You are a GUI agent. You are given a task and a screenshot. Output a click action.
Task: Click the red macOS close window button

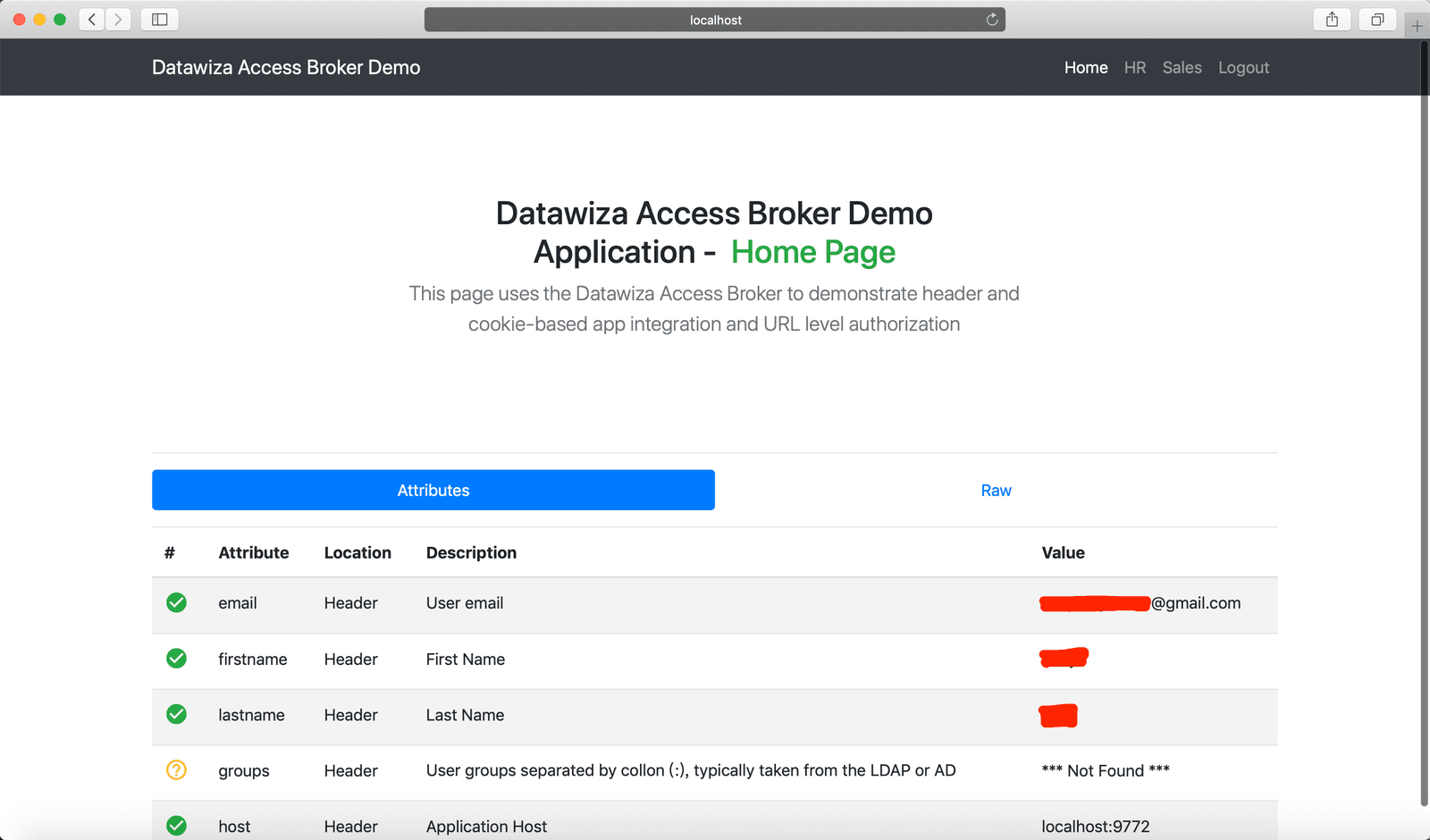[19, 20]
